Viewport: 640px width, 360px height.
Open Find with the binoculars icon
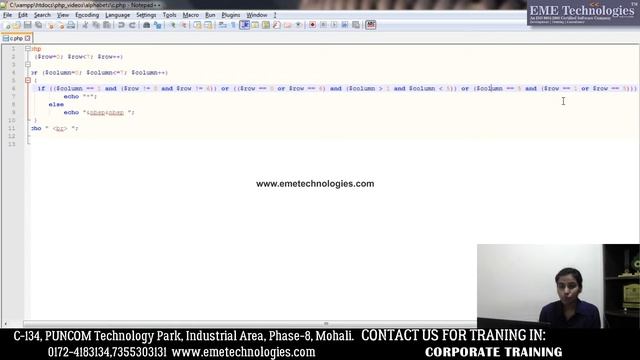click(147, 25)
